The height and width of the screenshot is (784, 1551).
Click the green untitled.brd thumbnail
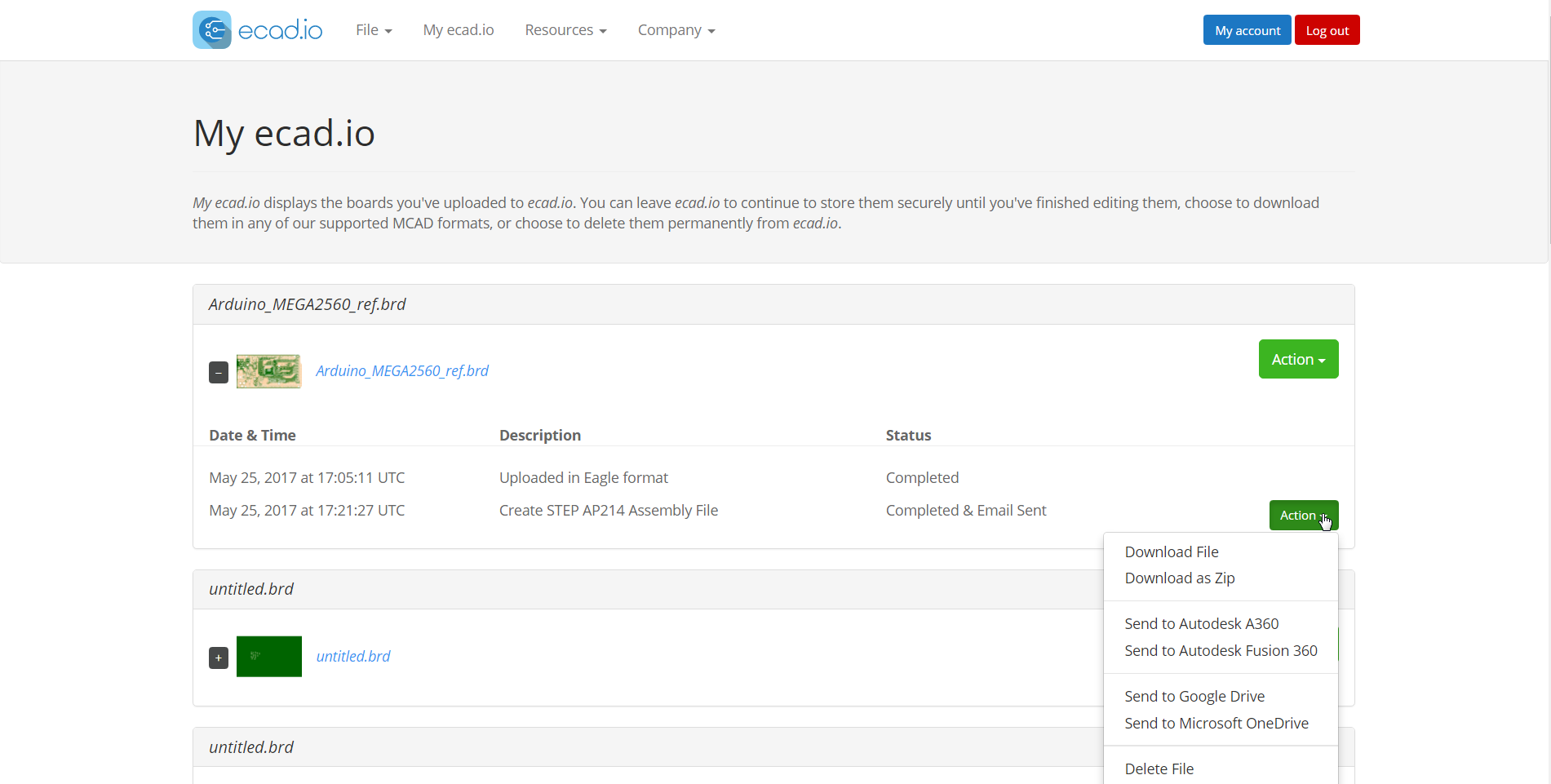pos(268,656)
